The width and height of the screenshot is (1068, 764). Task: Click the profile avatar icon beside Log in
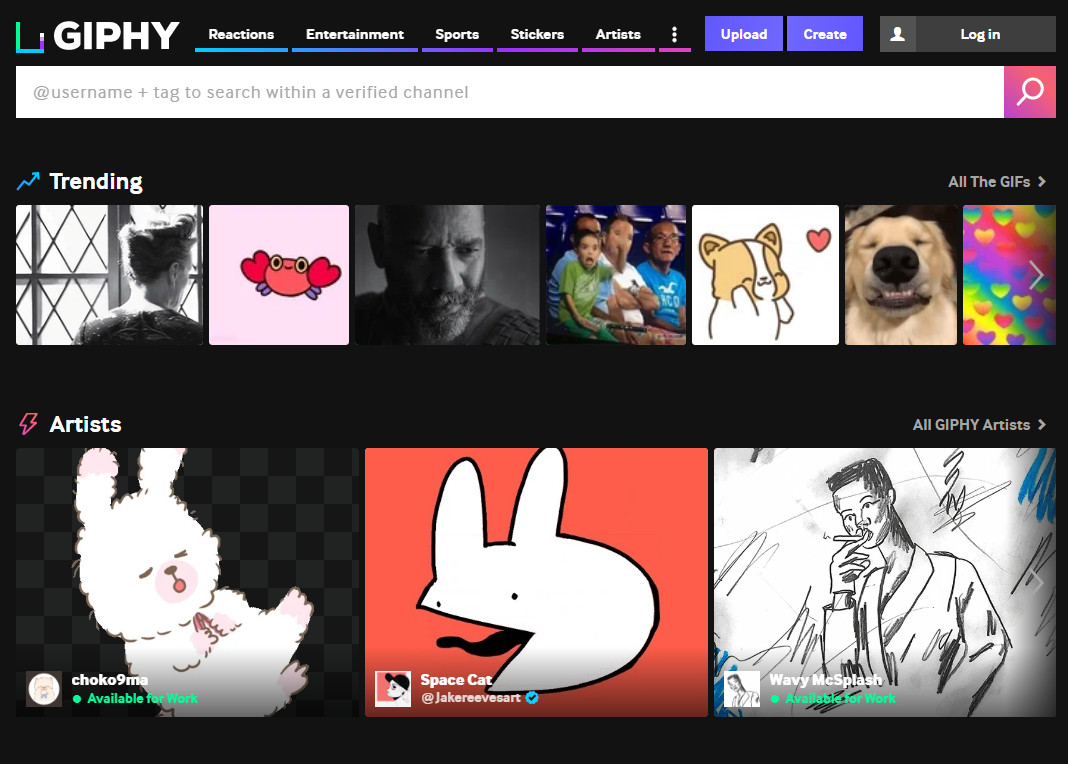click(x=897, y=33)
